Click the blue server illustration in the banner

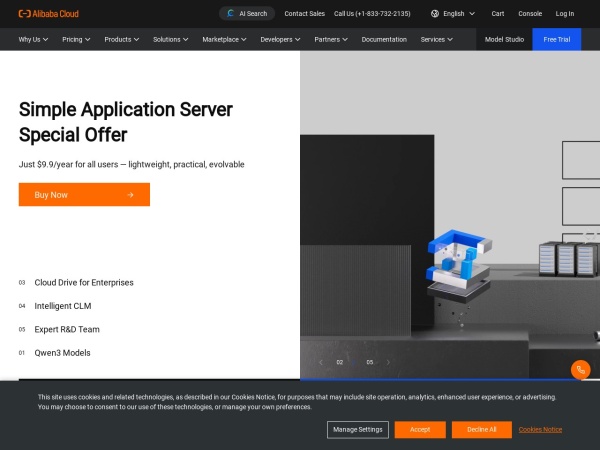tap(458, 265)
